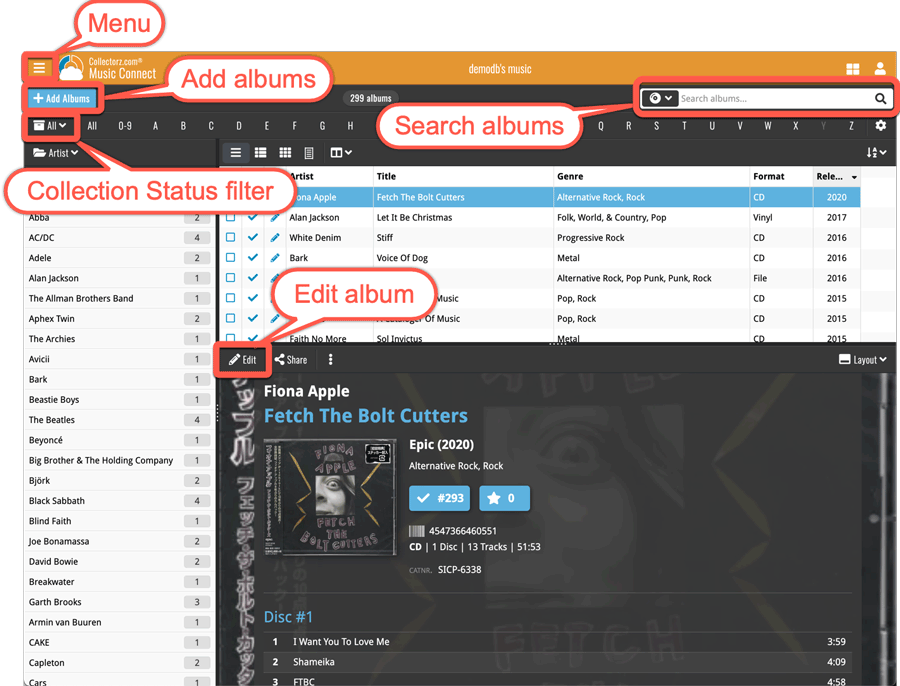Click the Music Connect logo
Screen dimensions: 900x686
click(108, 68)
